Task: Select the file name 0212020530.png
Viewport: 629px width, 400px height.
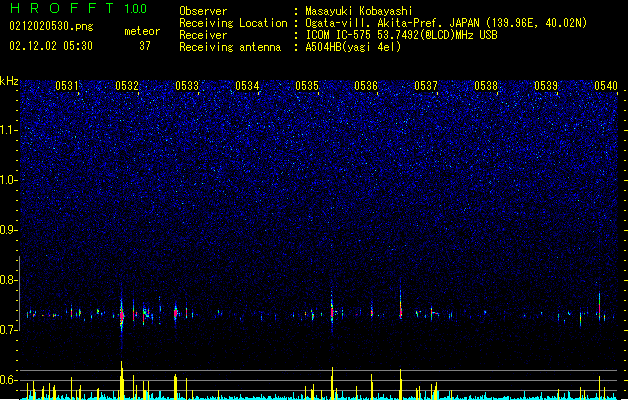Action: (x=51, y=26)
